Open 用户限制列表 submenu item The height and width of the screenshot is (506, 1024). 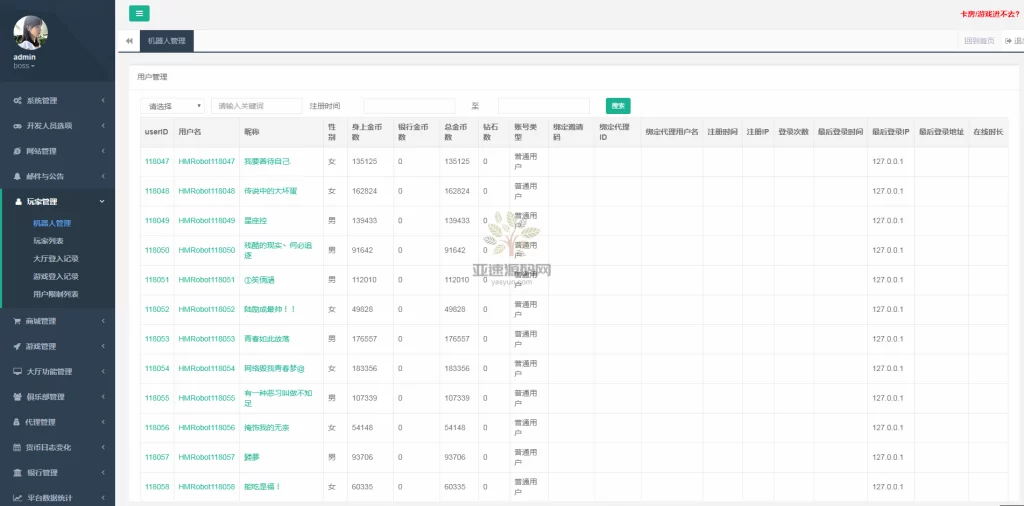55,294
